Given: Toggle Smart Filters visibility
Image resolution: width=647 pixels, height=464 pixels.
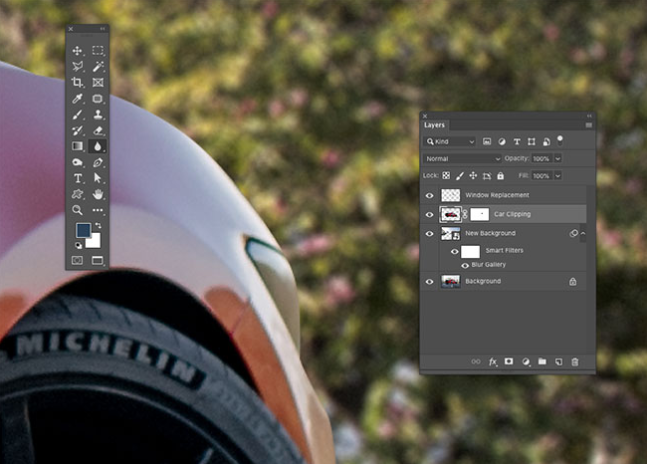Looking at the screenshot, I should click(x=454, y=251).
